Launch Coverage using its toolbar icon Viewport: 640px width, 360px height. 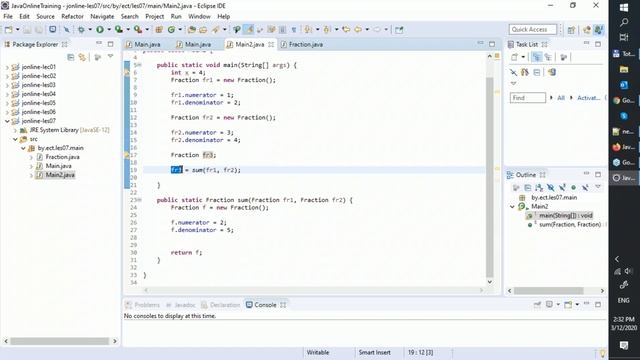(x=118, y=30)
